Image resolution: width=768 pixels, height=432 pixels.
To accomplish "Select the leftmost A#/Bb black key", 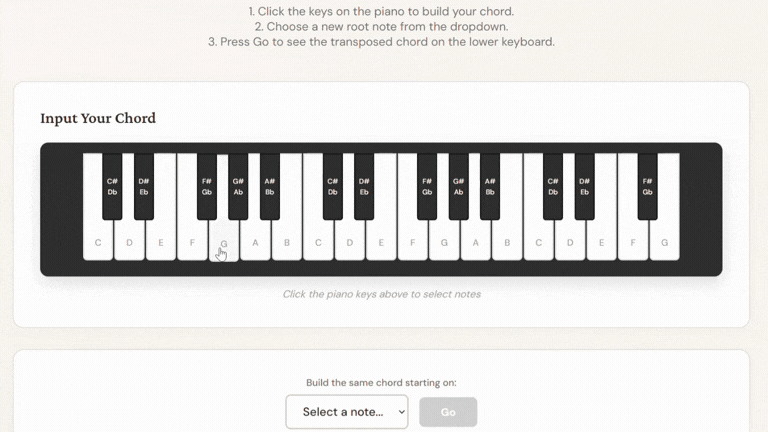I will tap(269, 187).
